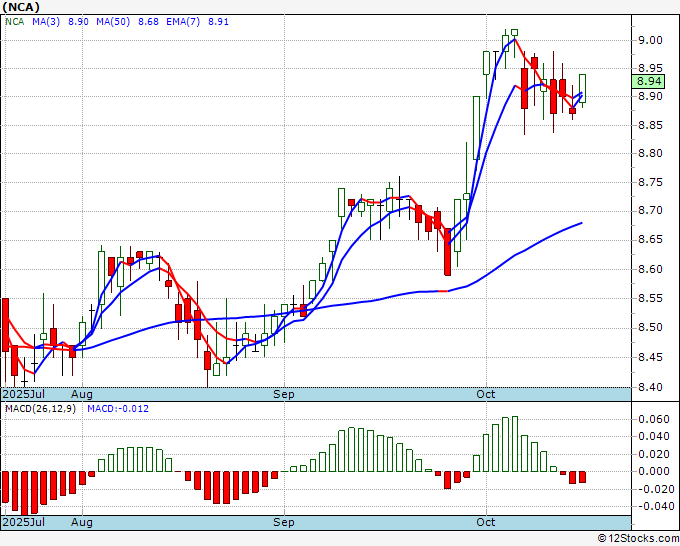
Task: Click the MACD:-0.012 value readout
Action: coord(118,409)
